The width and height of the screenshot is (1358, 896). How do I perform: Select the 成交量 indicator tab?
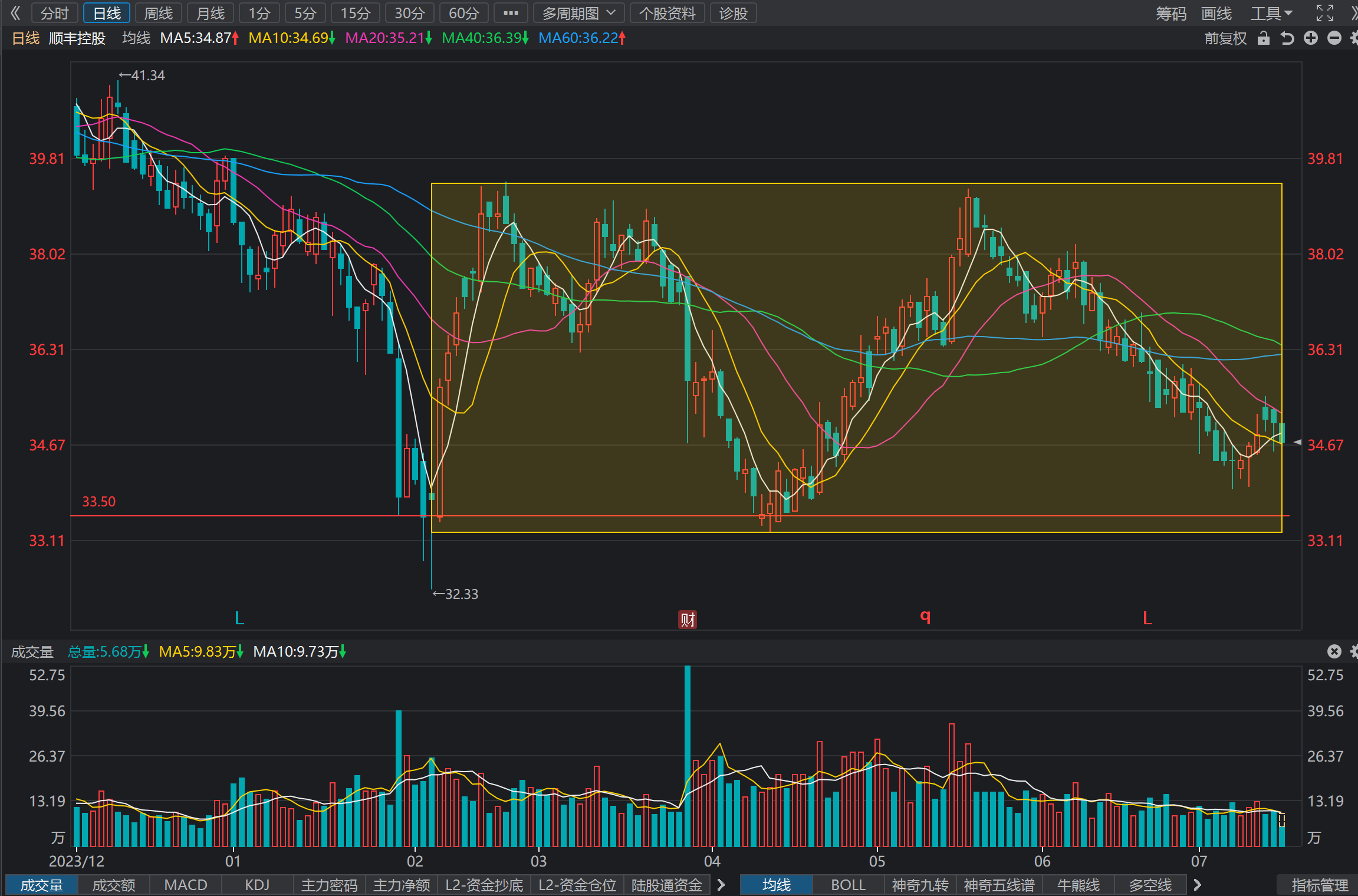click(41, 885)
